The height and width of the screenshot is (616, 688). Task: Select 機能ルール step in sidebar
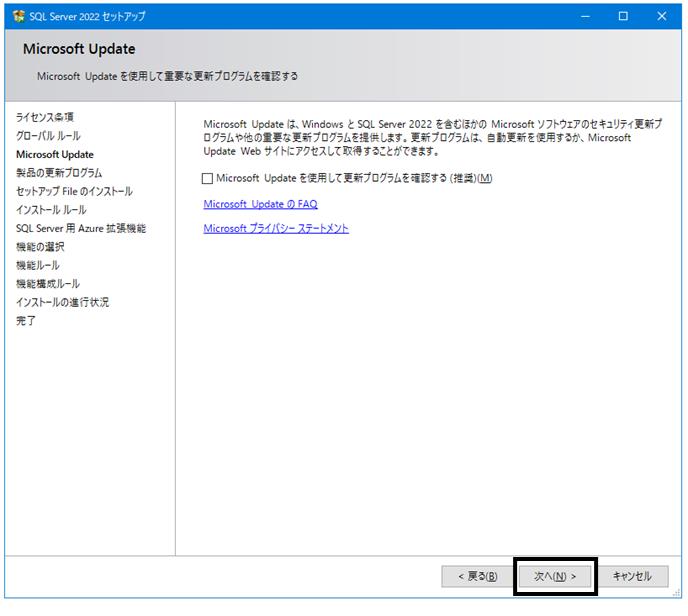[37, 265]
